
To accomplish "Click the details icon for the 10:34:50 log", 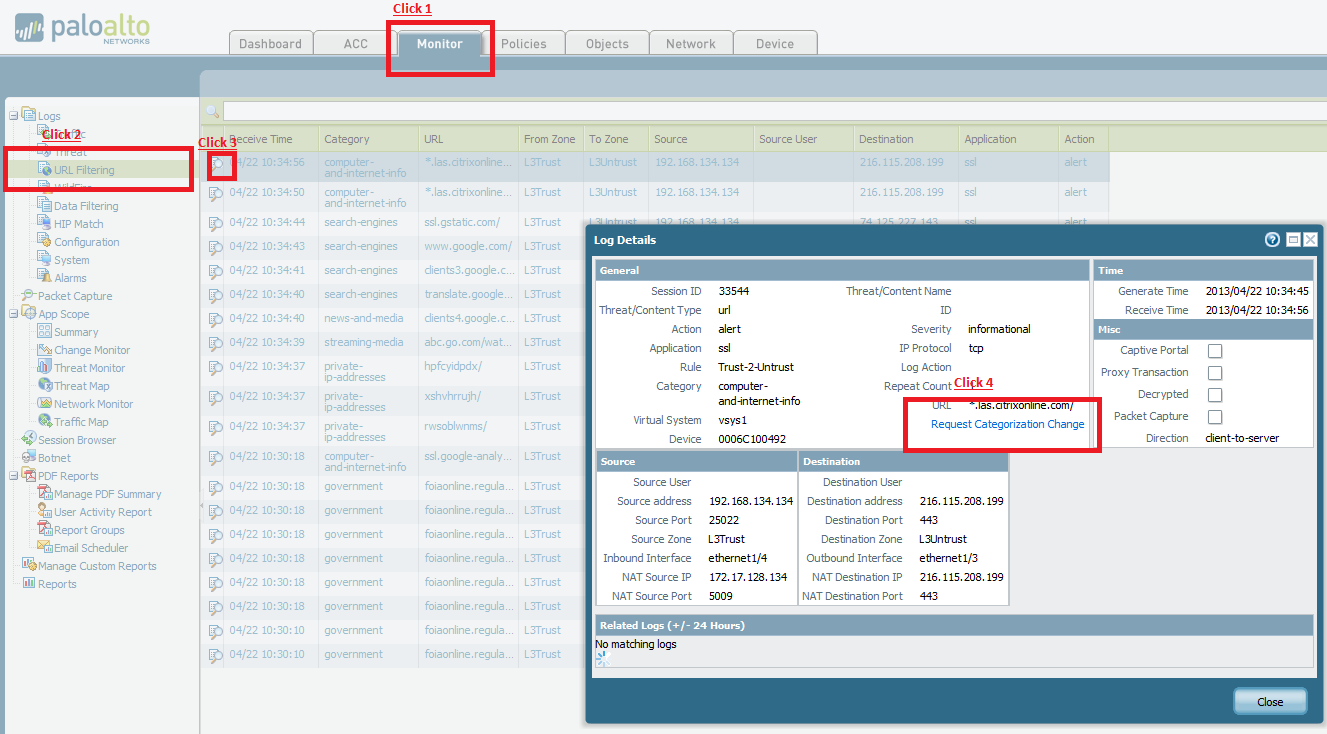I will tap(216, 193).
